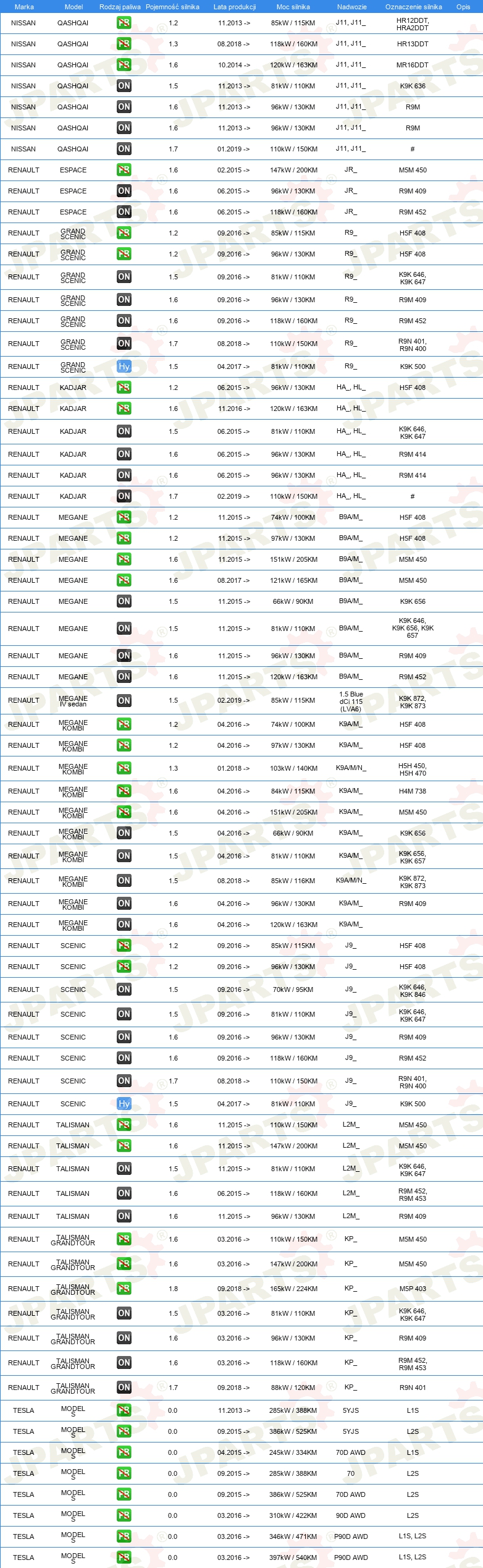Image resolution: width=483 pixels, height=1568 pixels.
Task: Click the PB icon in Megane 121kW / 165KM row
Action: (124, 580)
